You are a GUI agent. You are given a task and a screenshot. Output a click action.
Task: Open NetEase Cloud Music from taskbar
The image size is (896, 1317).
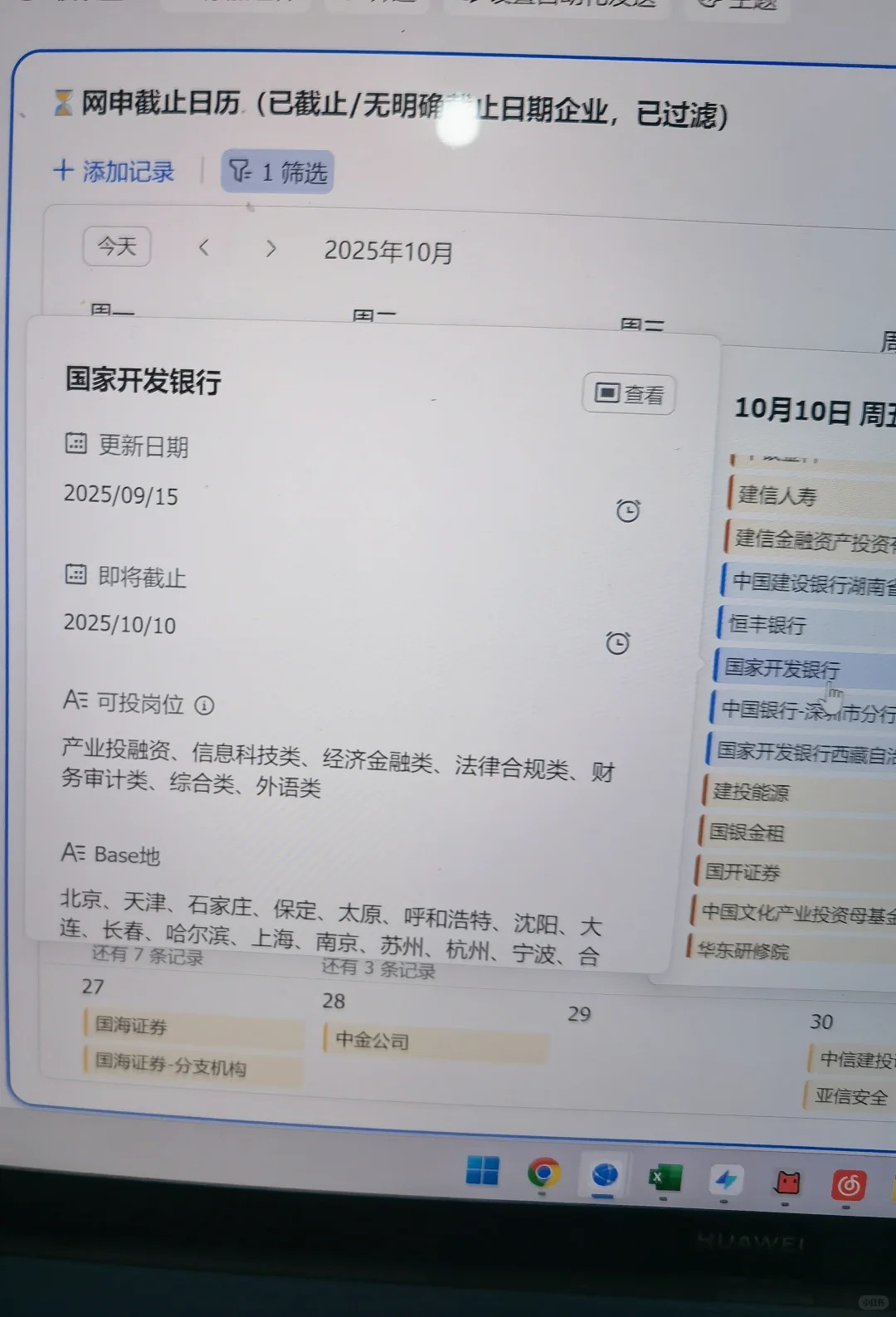(849, 1185)
